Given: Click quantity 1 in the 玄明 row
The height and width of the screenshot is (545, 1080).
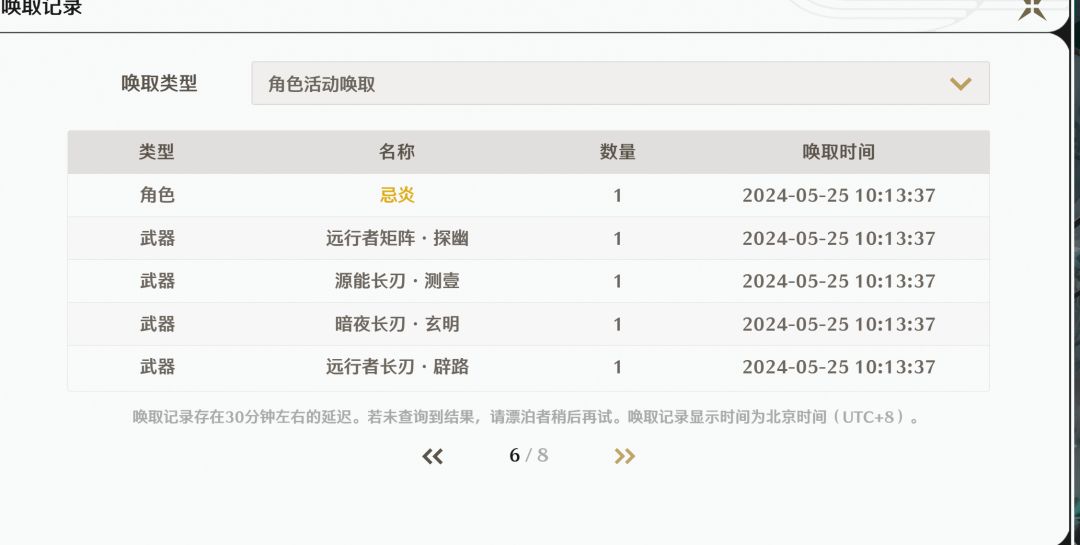Looking at the screenshot, I should 618,325.
